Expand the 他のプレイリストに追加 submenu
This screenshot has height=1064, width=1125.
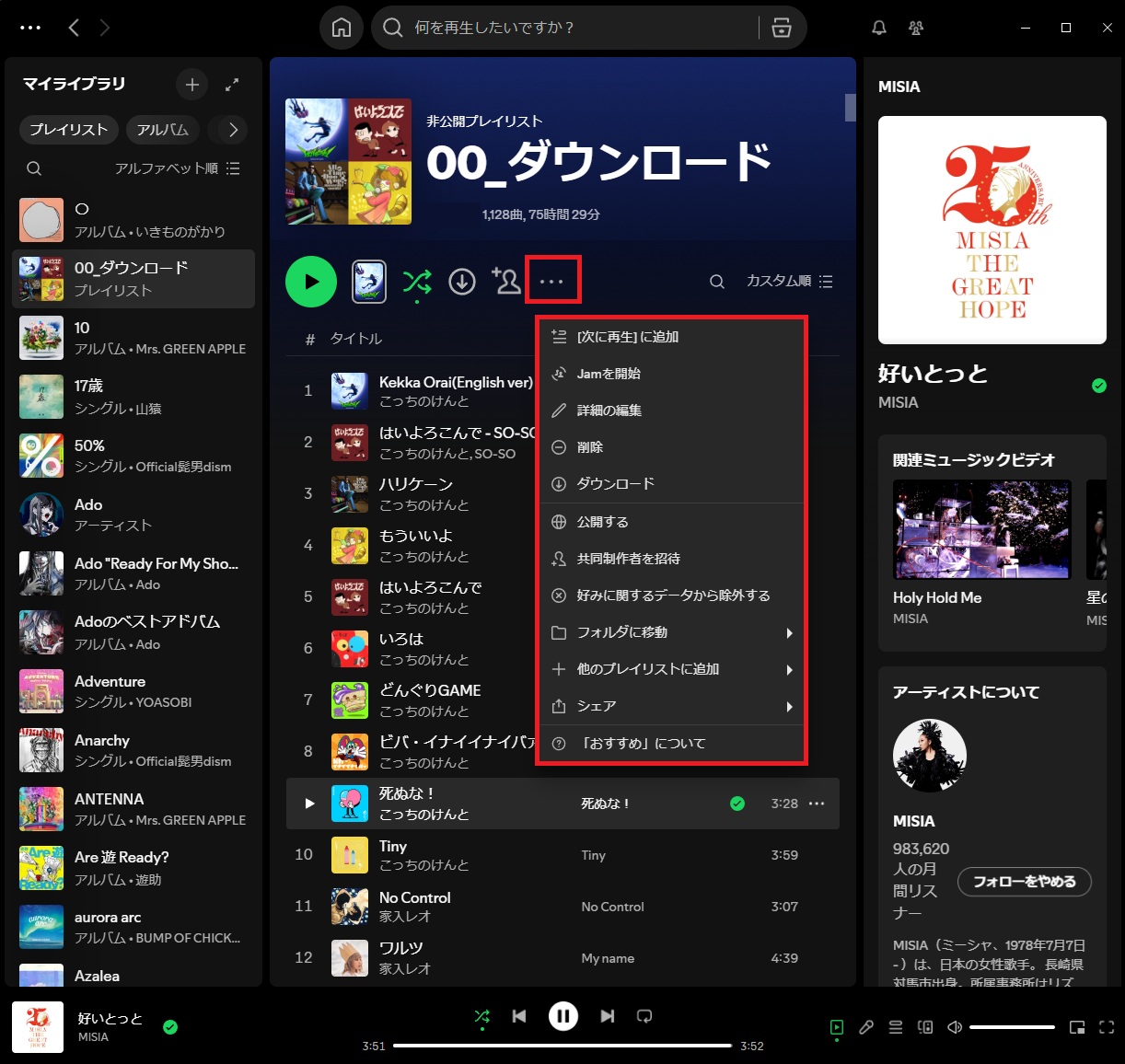672,669
